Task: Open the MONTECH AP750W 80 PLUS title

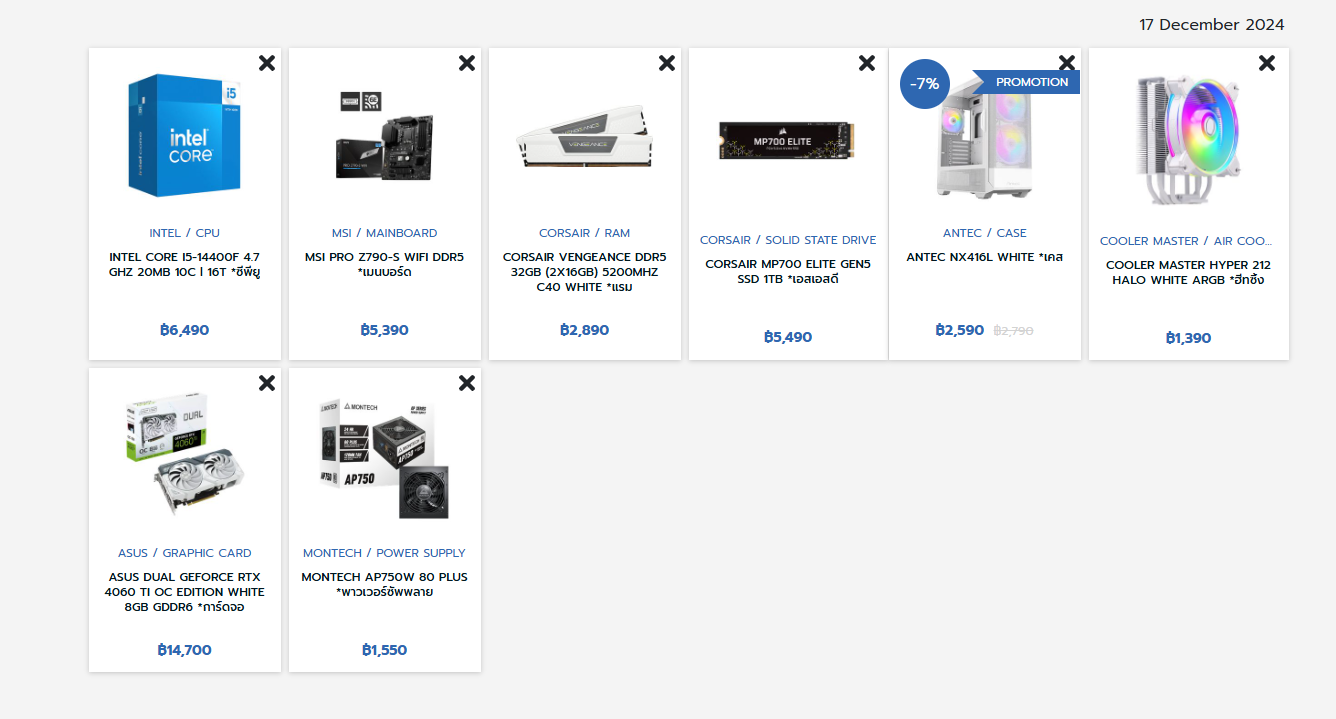Action: (x=385, y=584)
